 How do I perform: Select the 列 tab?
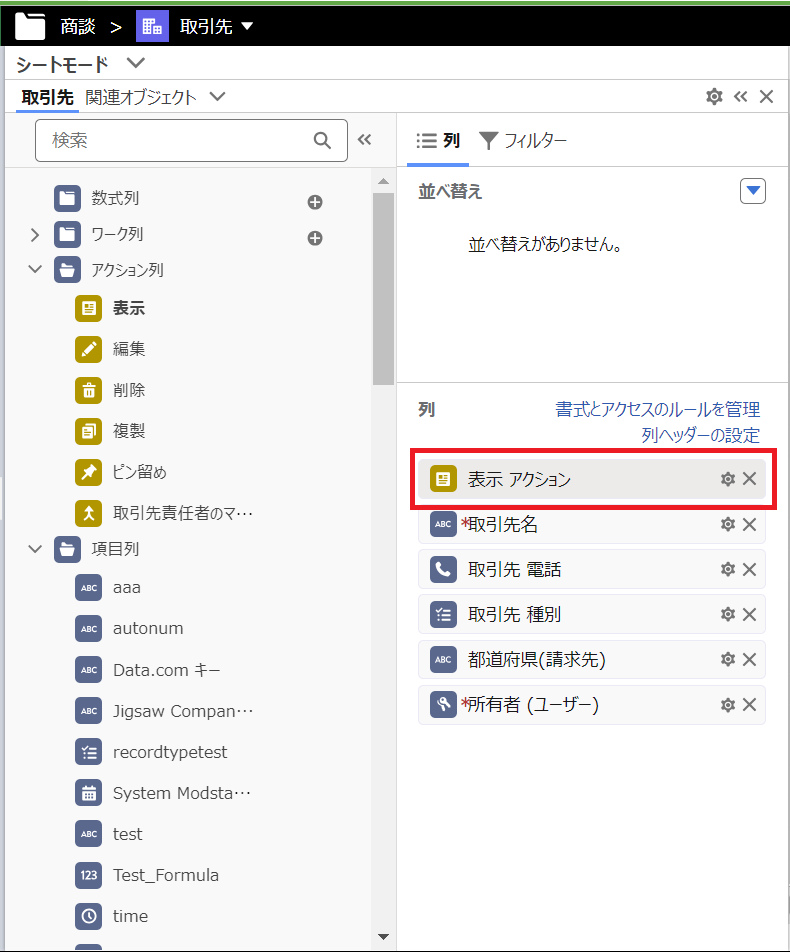coord(438,141)
